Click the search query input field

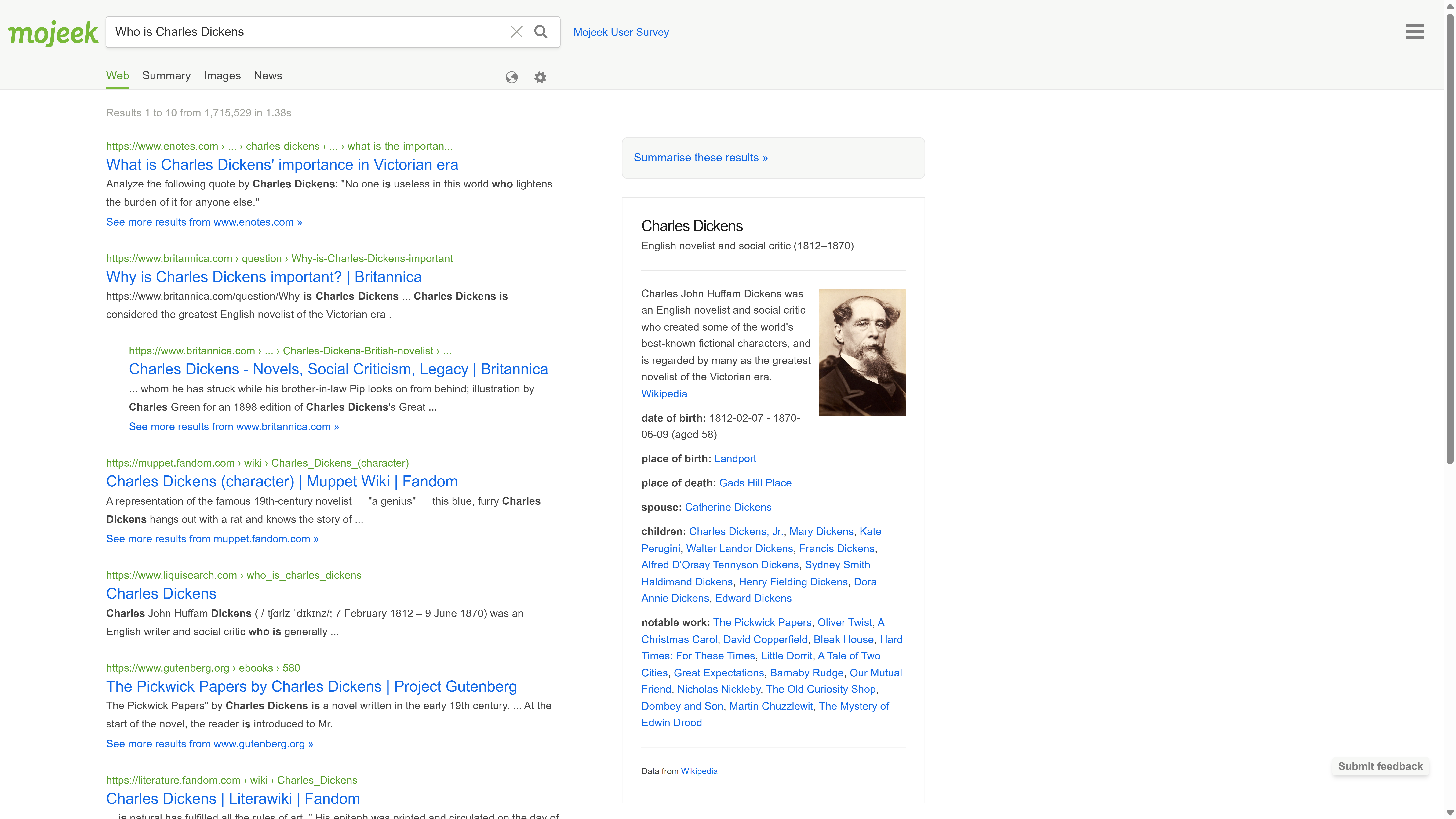click(305, 32)
